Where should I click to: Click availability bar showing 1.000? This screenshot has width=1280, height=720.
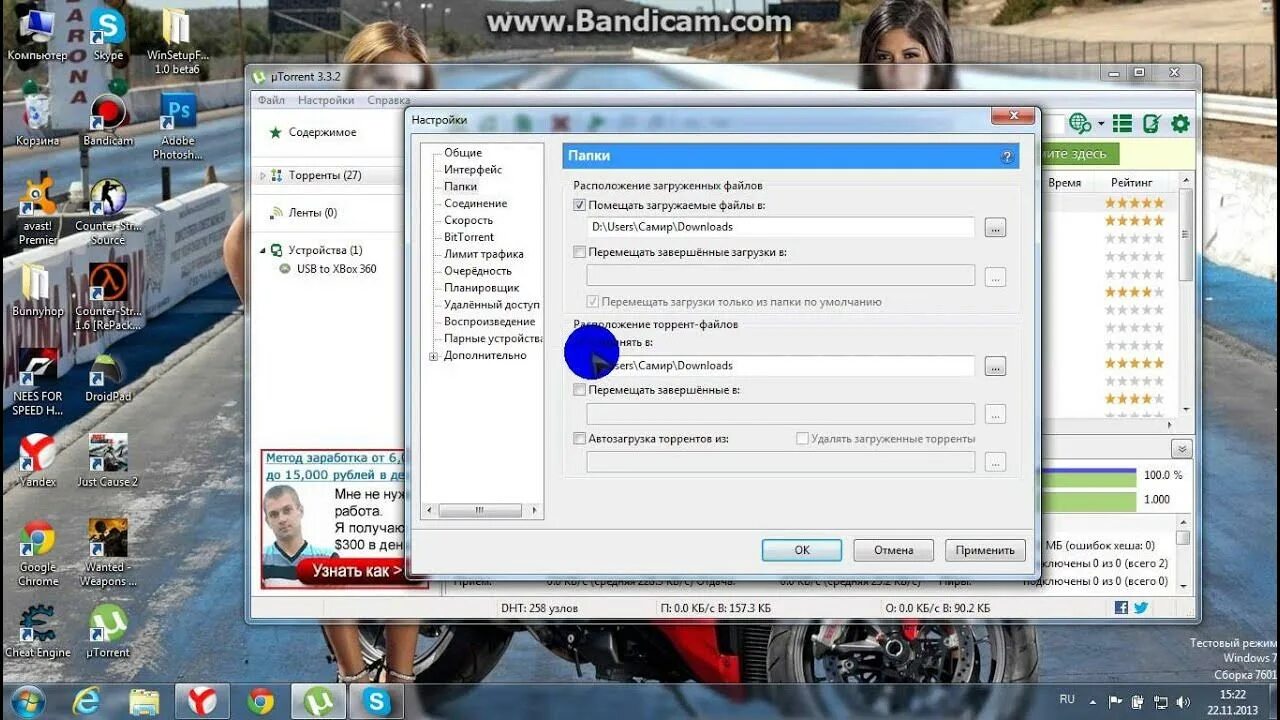tap(1088, 500)
